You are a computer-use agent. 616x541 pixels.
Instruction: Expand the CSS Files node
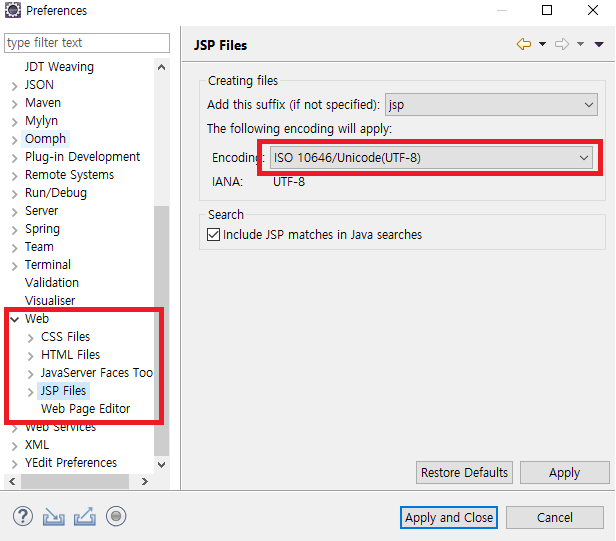point(31,337)
